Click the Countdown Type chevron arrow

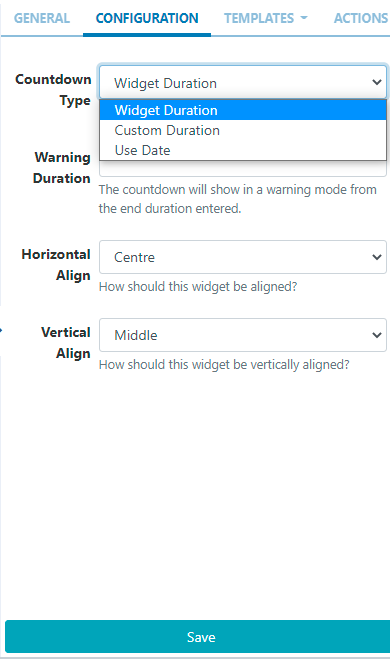pos(377,82)
